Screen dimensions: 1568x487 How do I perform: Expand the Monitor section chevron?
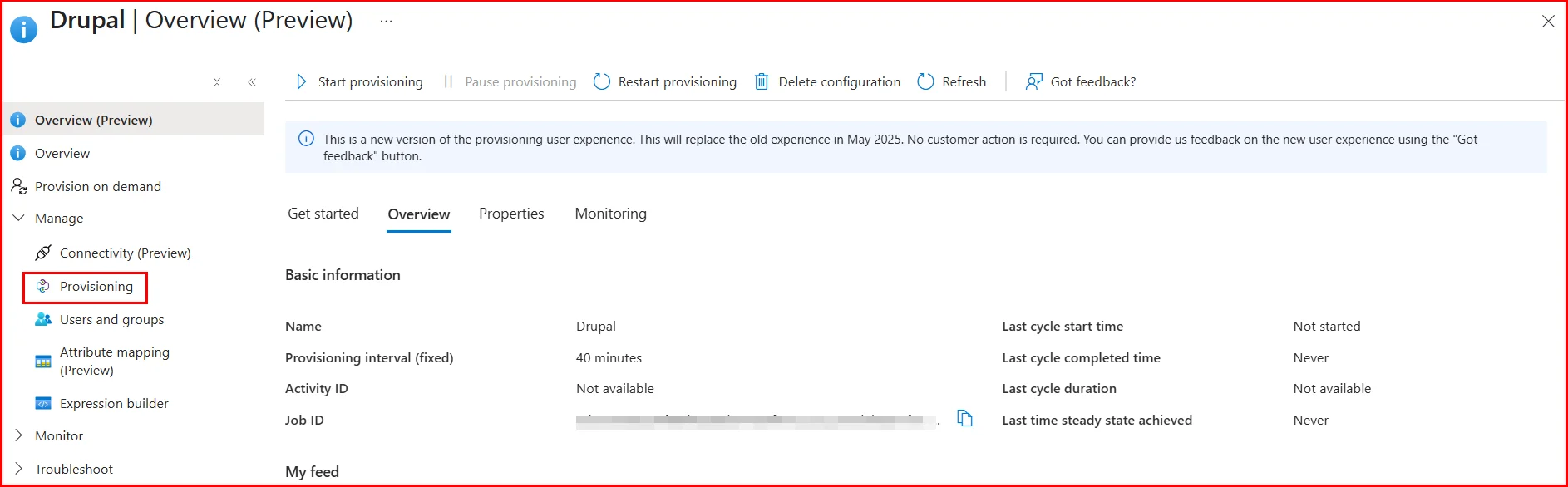tap(18, 435)
